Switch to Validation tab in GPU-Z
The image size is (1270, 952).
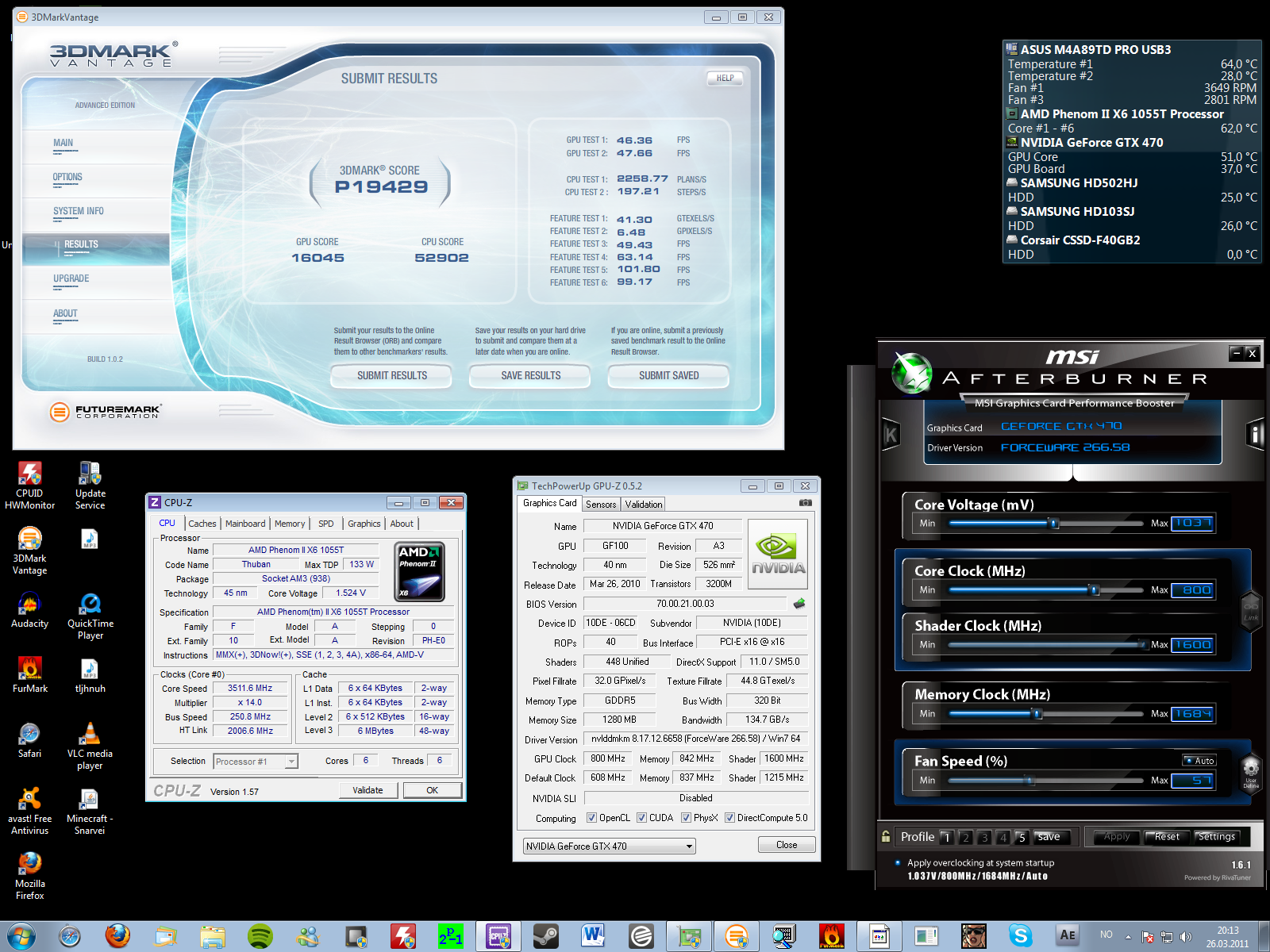[644, 505]
